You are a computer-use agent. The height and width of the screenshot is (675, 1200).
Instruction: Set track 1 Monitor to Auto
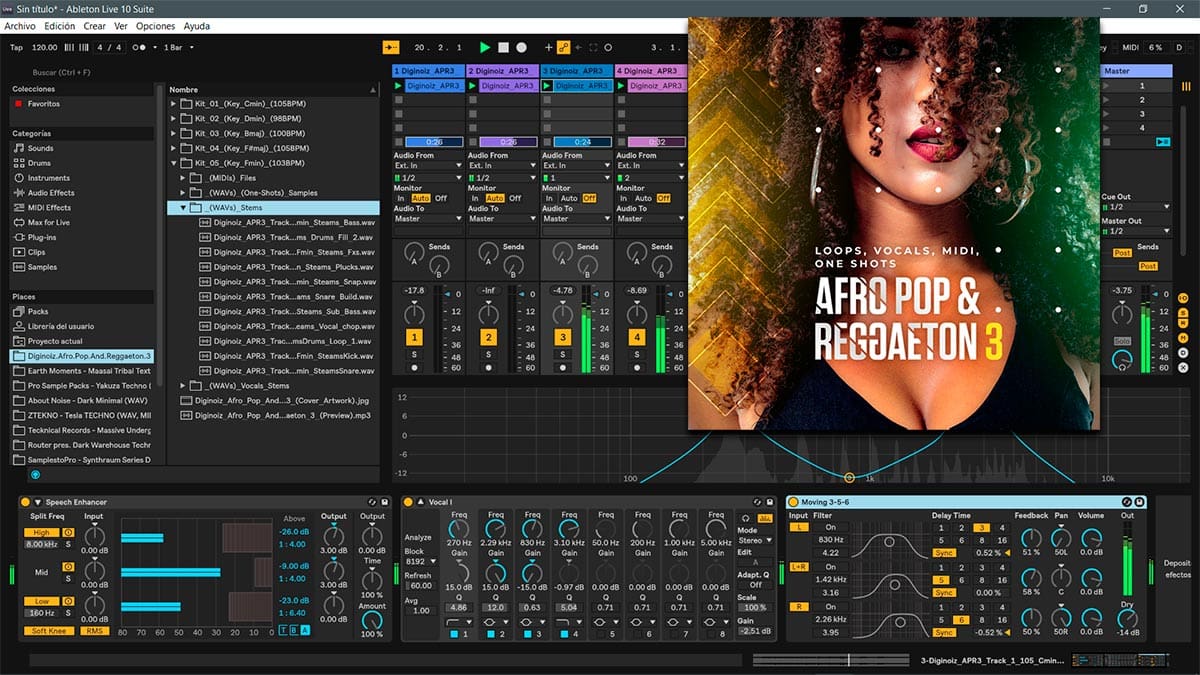(x=420, y=198)
